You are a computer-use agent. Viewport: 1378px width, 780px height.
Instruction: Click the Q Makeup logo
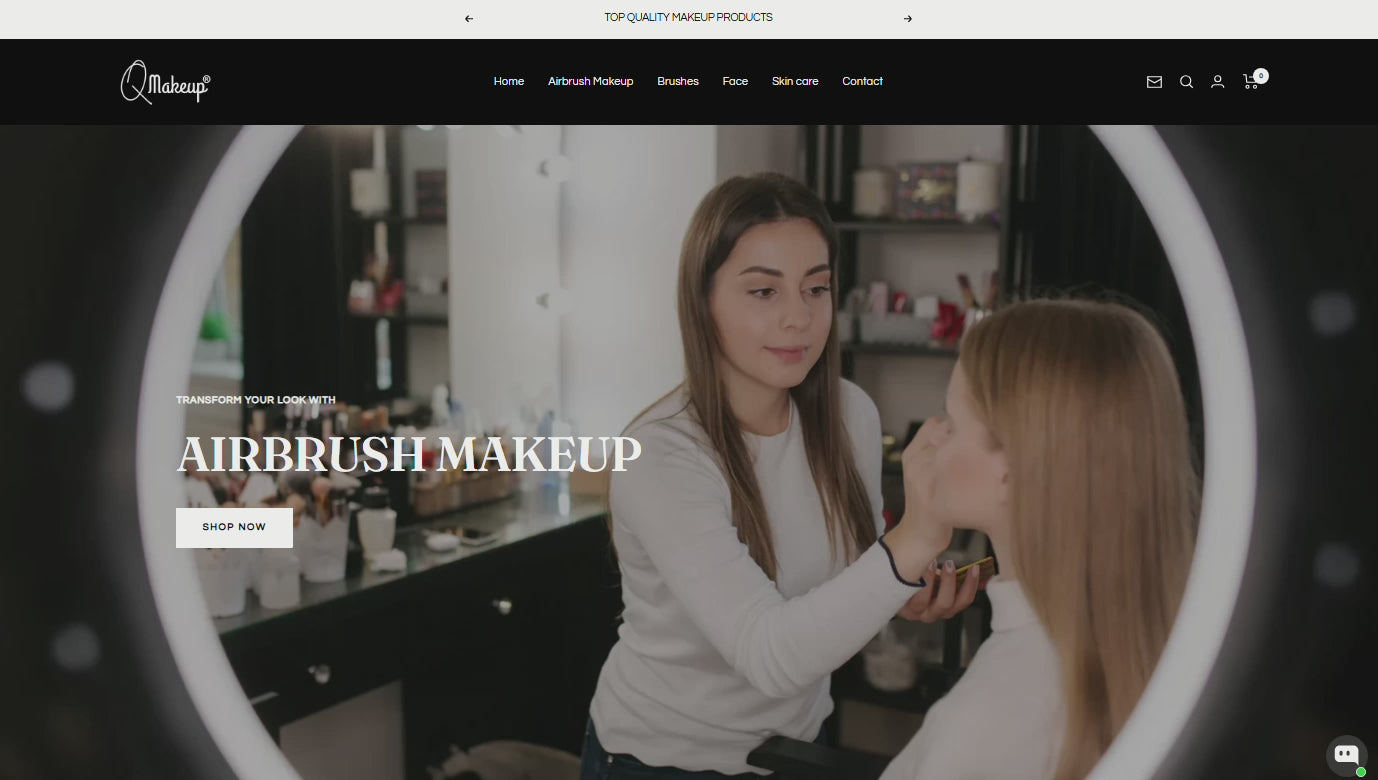(x=166, y=82)
